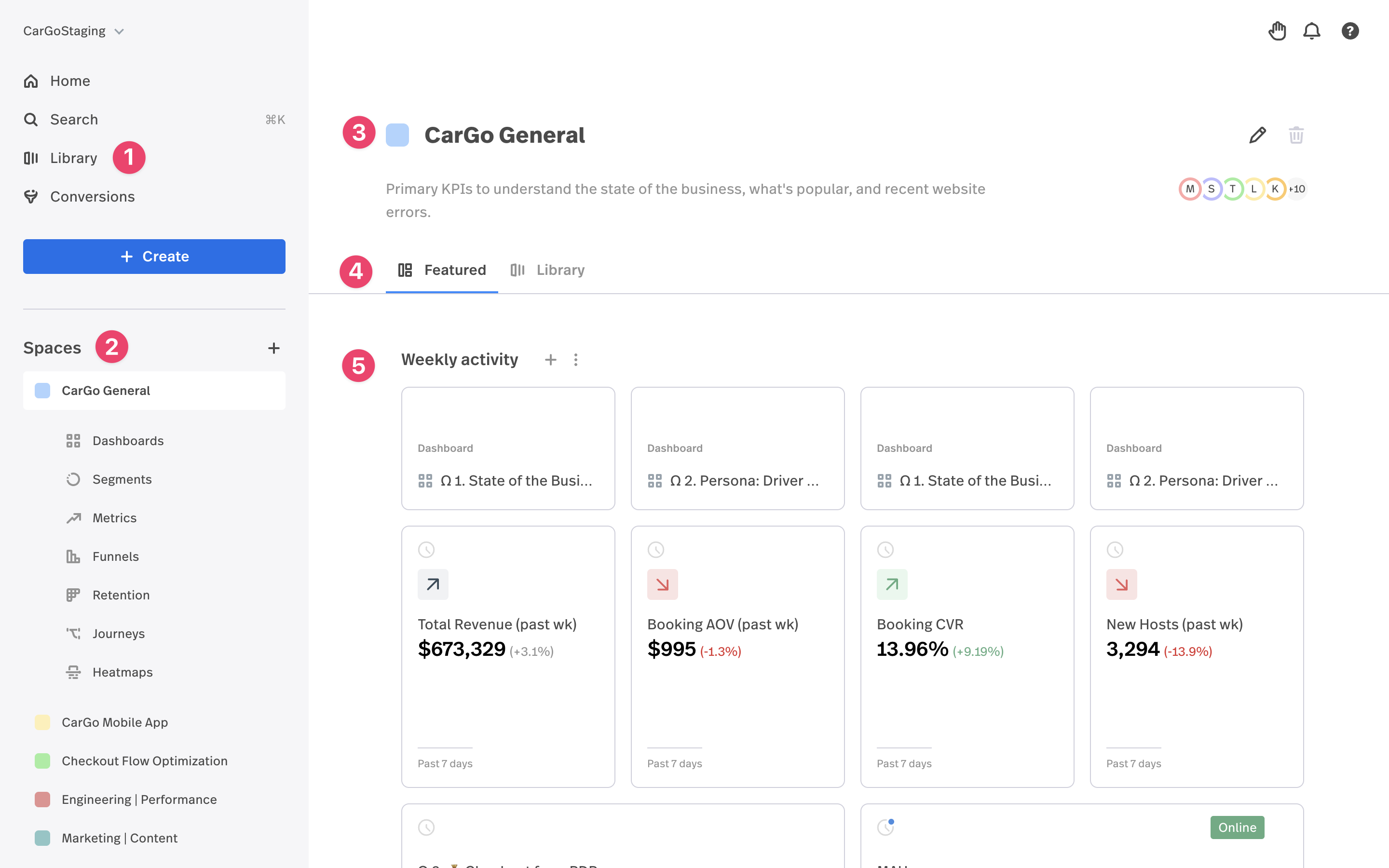
Task: Open Journeys under CarGo General
Action: 118,633
